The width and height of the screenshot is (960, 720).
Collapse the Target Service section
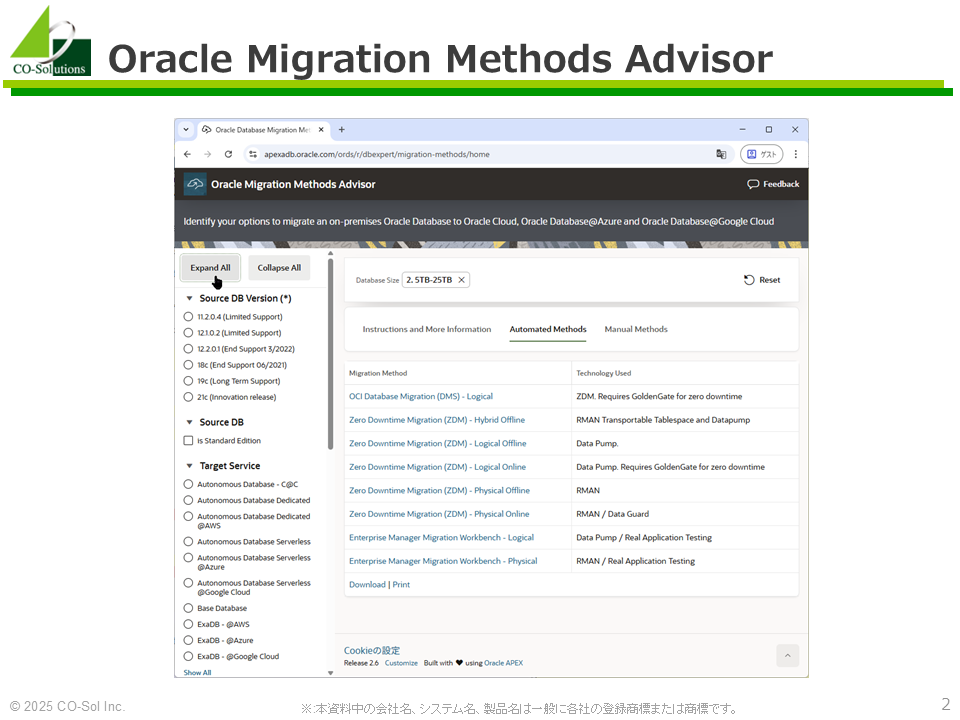pos(189,465)
